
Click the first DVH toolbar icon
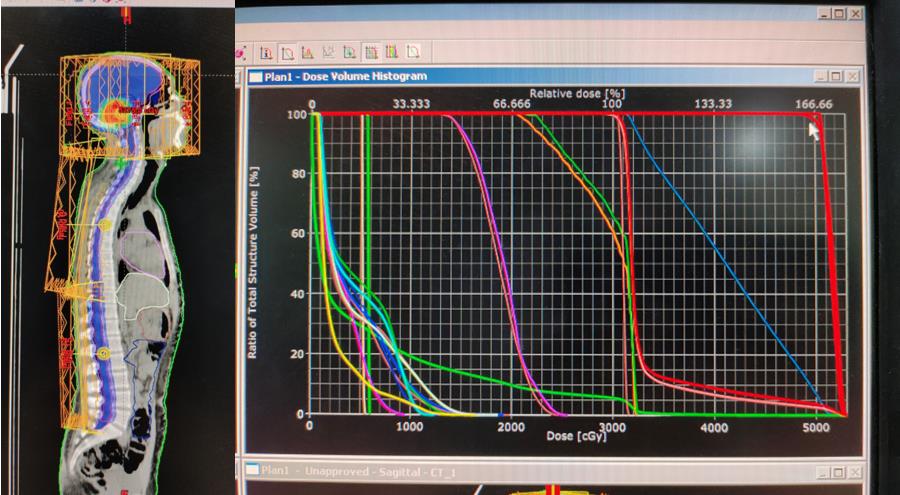pyautogui.click(x=268, y=51)
